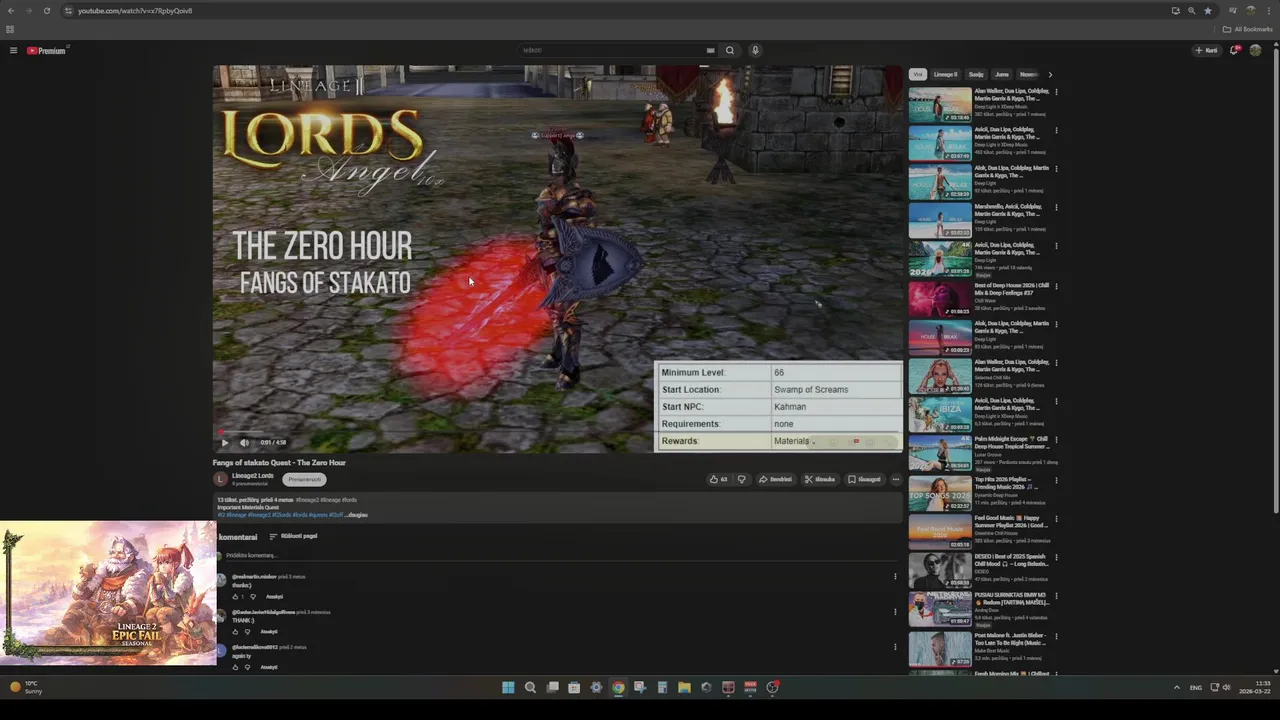Click the YouTube search box
Viewport: 1280px width, 720px height.
click(610, 50)
